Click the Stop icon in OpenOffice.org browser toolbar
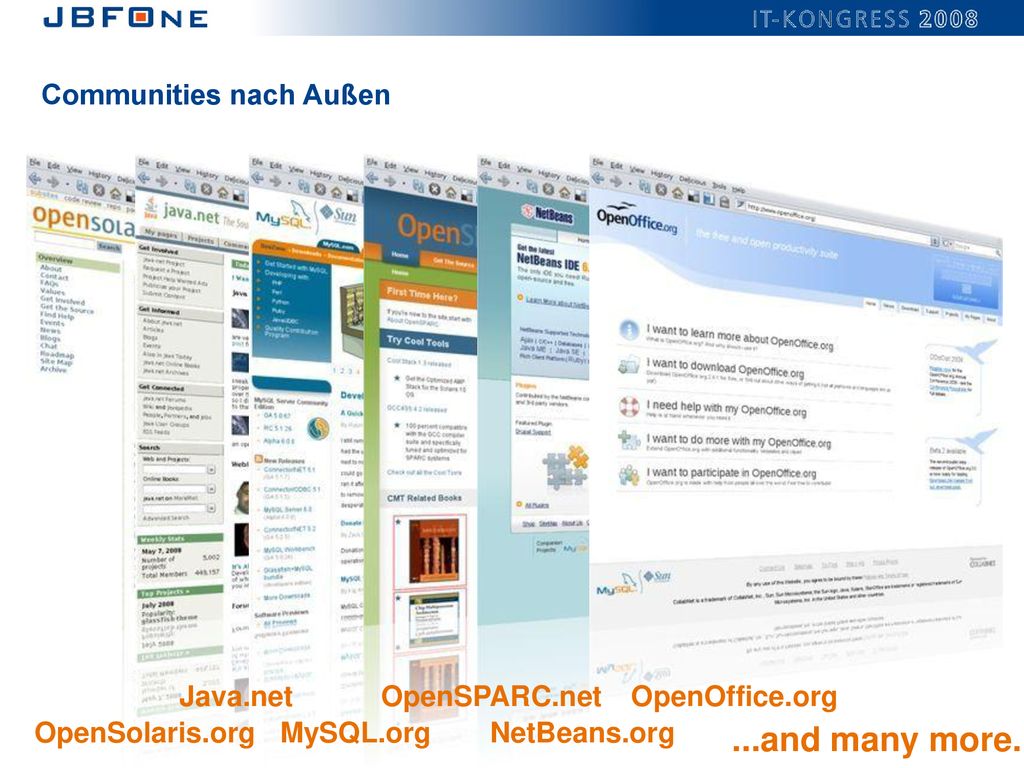Image resolution: width=1024 pixels, height=768 pixels. pos(661,189)
